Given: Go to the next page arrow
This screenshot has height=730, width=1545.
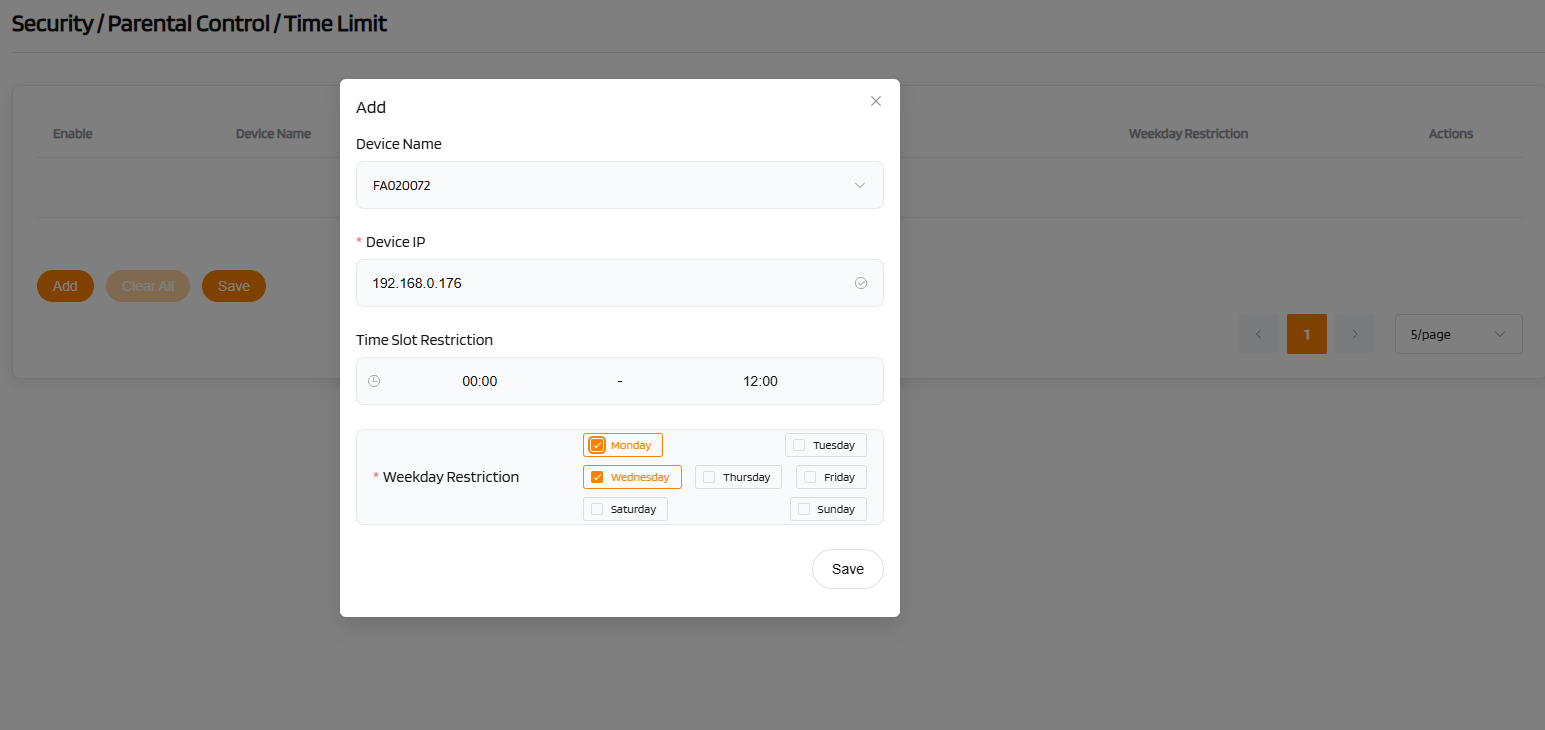Looking at the screenshot, I should (1354, 334).
